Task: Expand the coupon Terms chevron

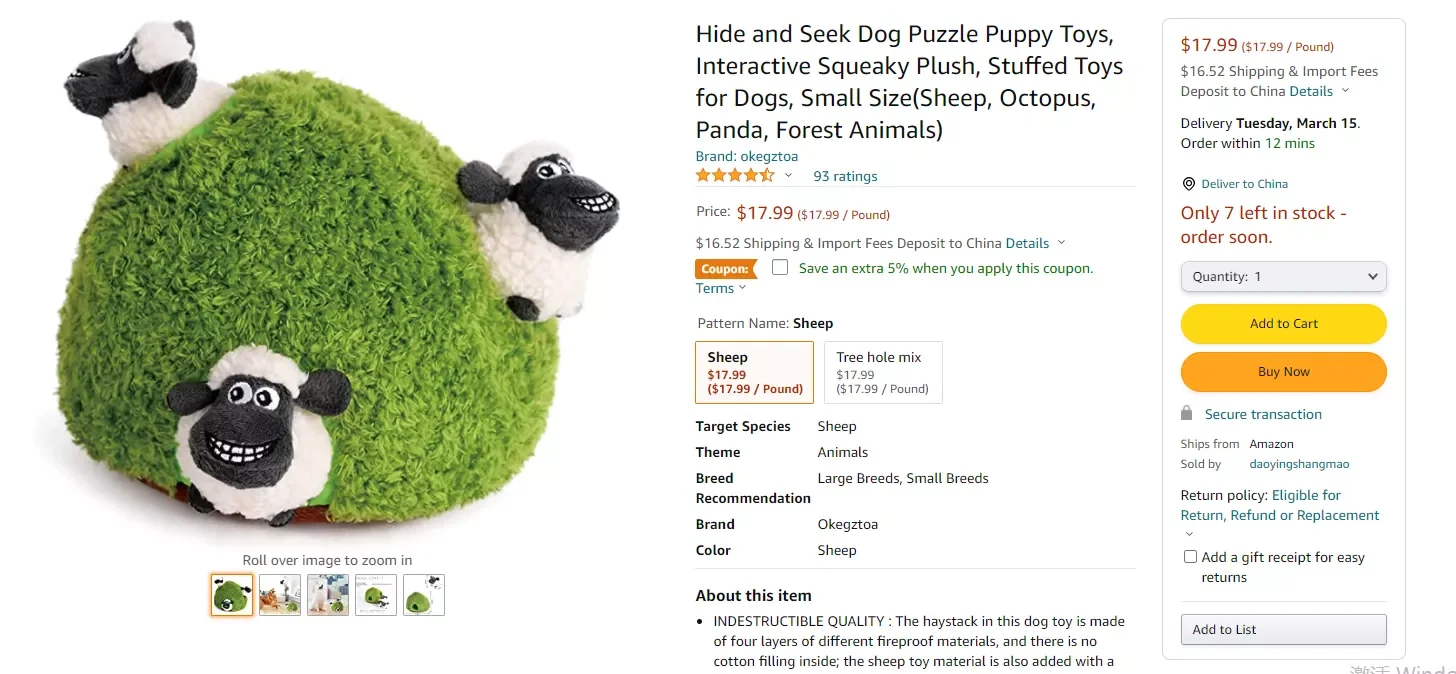Action: click(x=742, y=288)
